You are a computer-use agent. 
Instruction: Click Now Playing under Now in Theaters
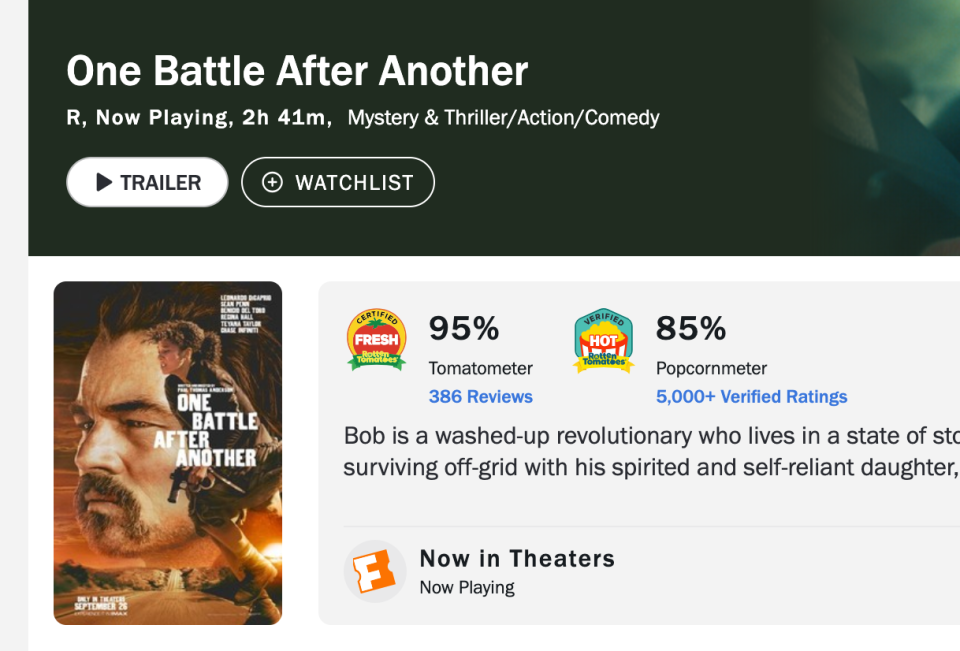tap(467, 587)
